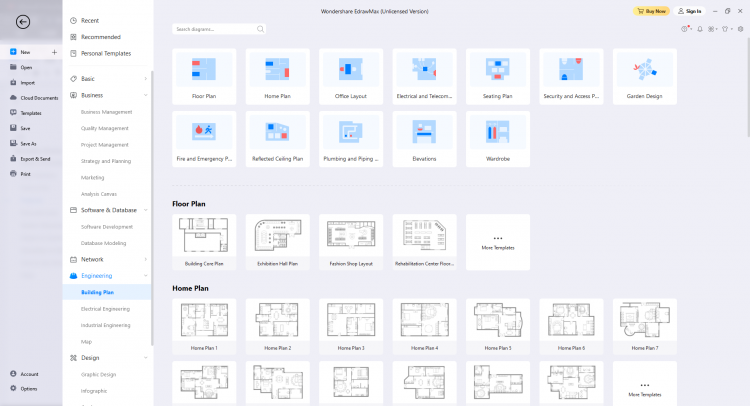Open the Home Plan 4 thumbnail

coord(425,326)
